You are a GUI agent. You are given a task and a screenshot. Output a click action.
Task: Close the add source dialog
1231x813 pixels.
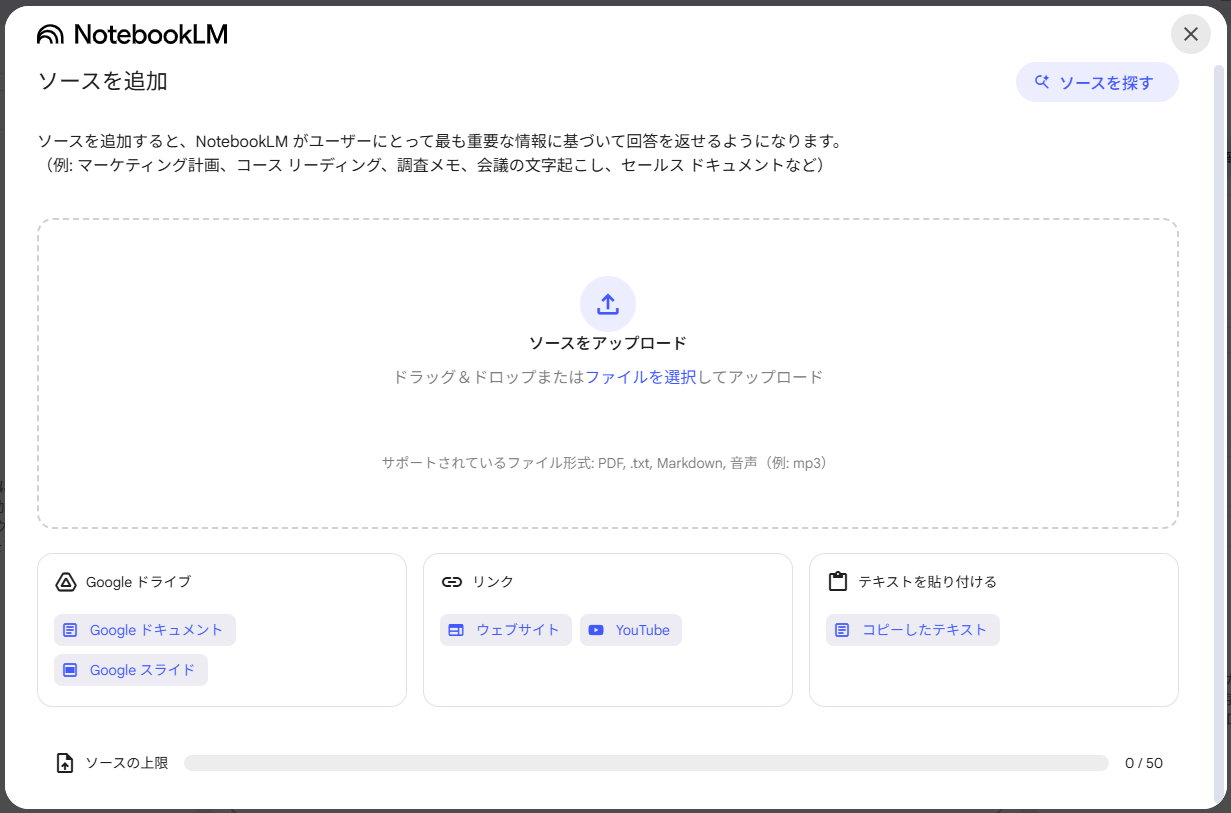[1190, 34]
